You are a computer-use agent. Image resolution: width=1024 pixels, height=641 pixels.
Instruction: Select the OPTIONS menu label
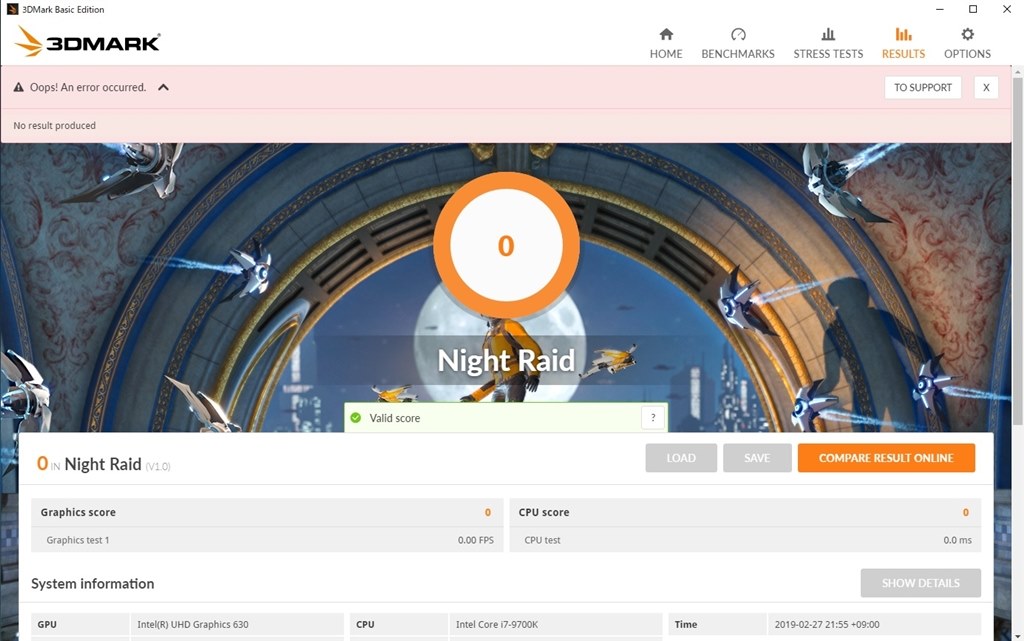coord(967,54)
